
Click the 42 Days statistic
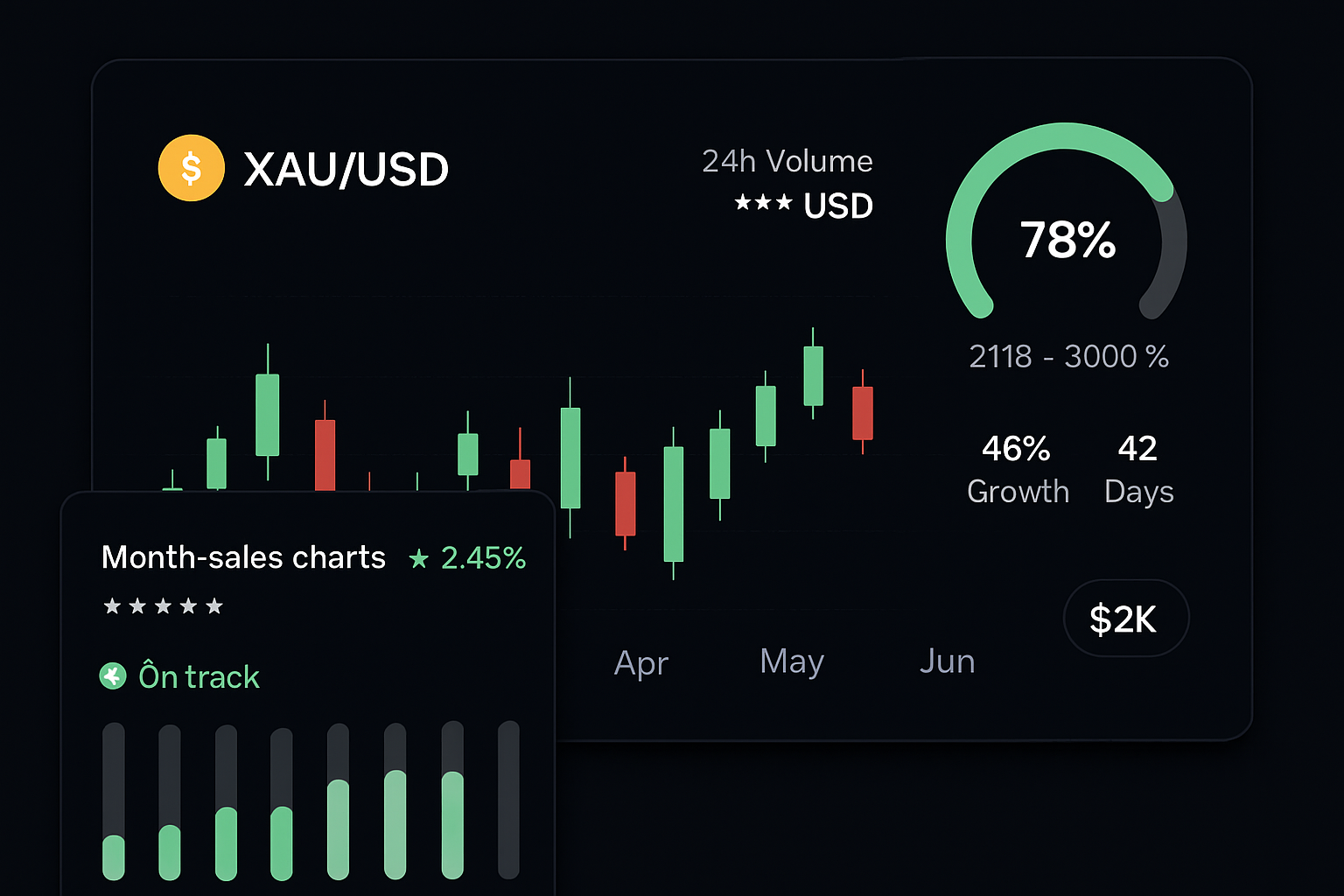(x=1138, y=470)
